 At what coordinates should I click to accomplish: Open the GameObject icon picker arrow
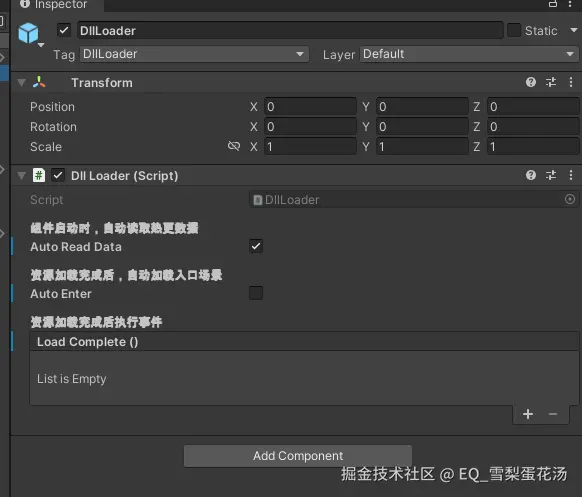coord(41,45)
